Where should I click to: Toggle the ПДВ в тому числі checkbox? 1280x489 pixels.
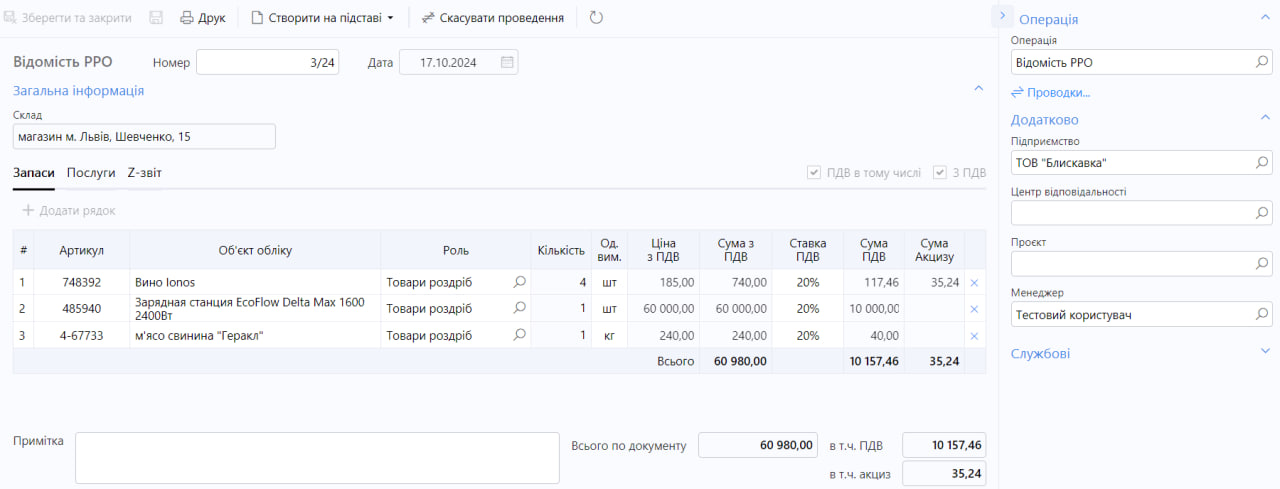[814, 173]
